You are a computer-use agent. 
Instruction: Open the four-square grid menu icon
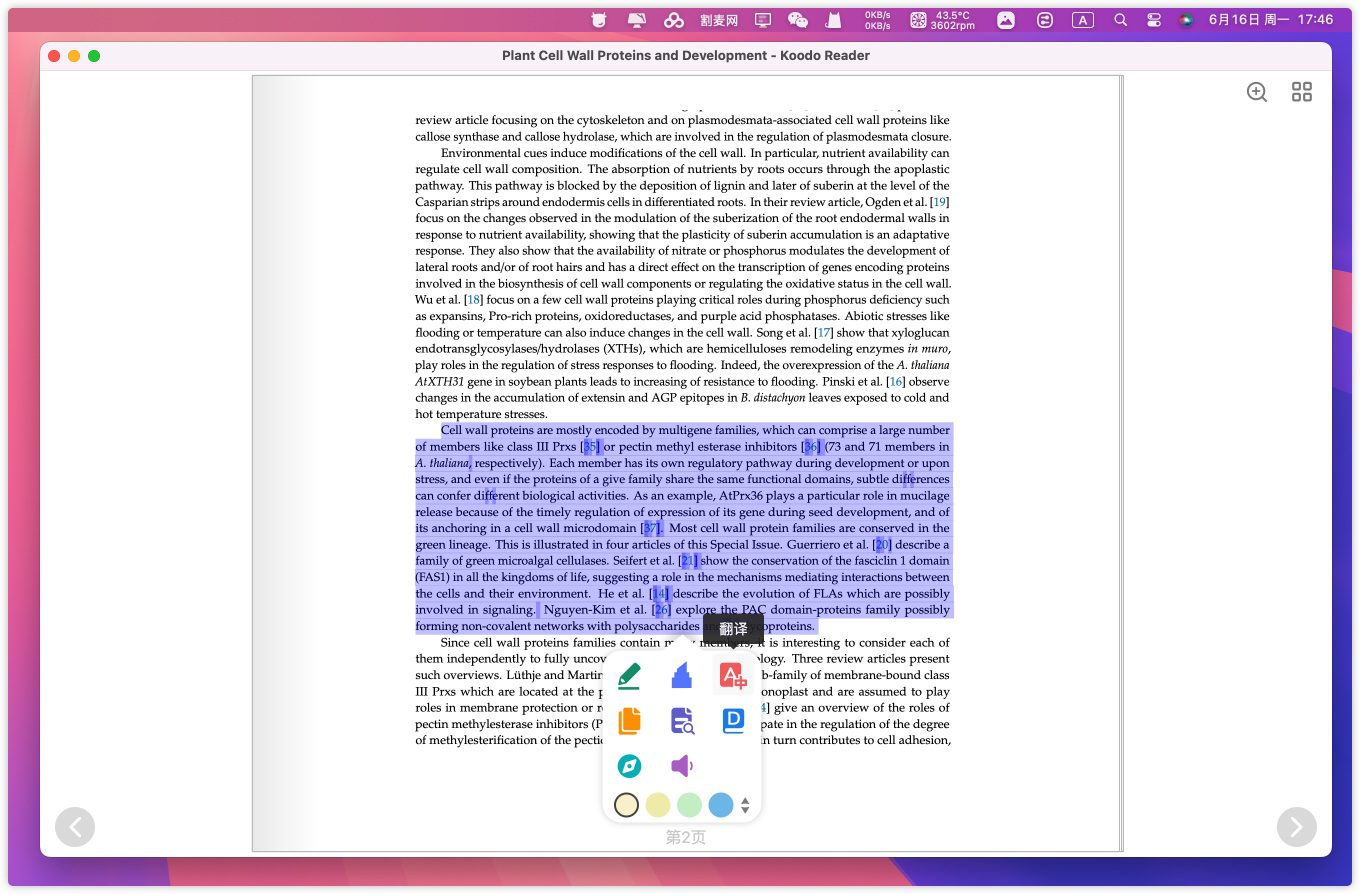(x=1301, y=92)
